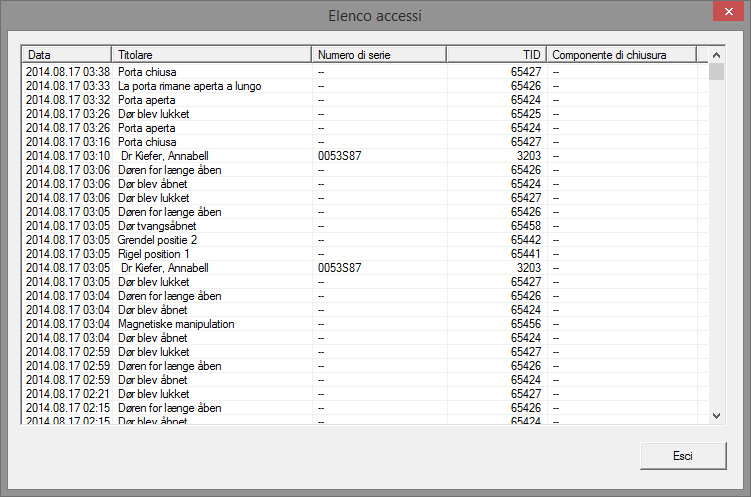Click the vertical scrollbar thumb
Viewport: 751px width, 497px height.
point(716,72)
